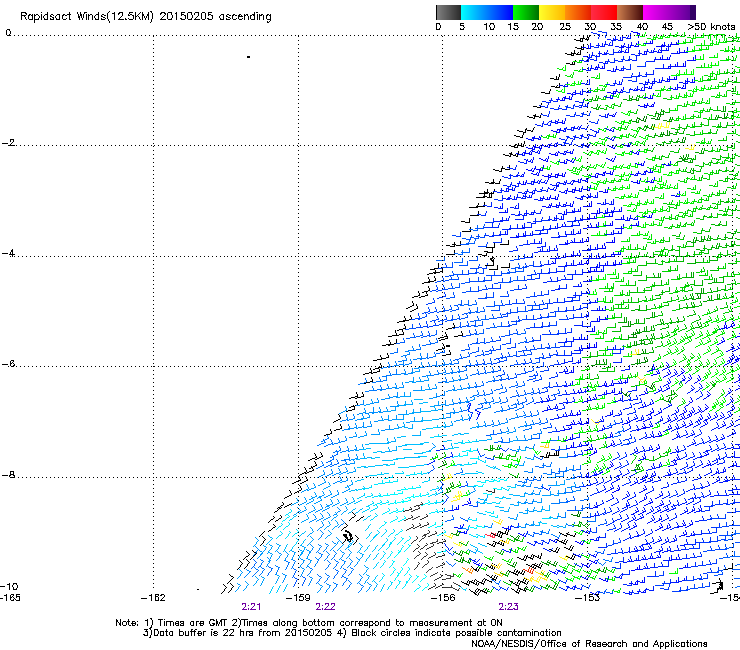The height and width of the screenshot is (650, 740).
Task: Click the 'Data buffer is 22 hrs' note line
Action: (x=352, y=633)
